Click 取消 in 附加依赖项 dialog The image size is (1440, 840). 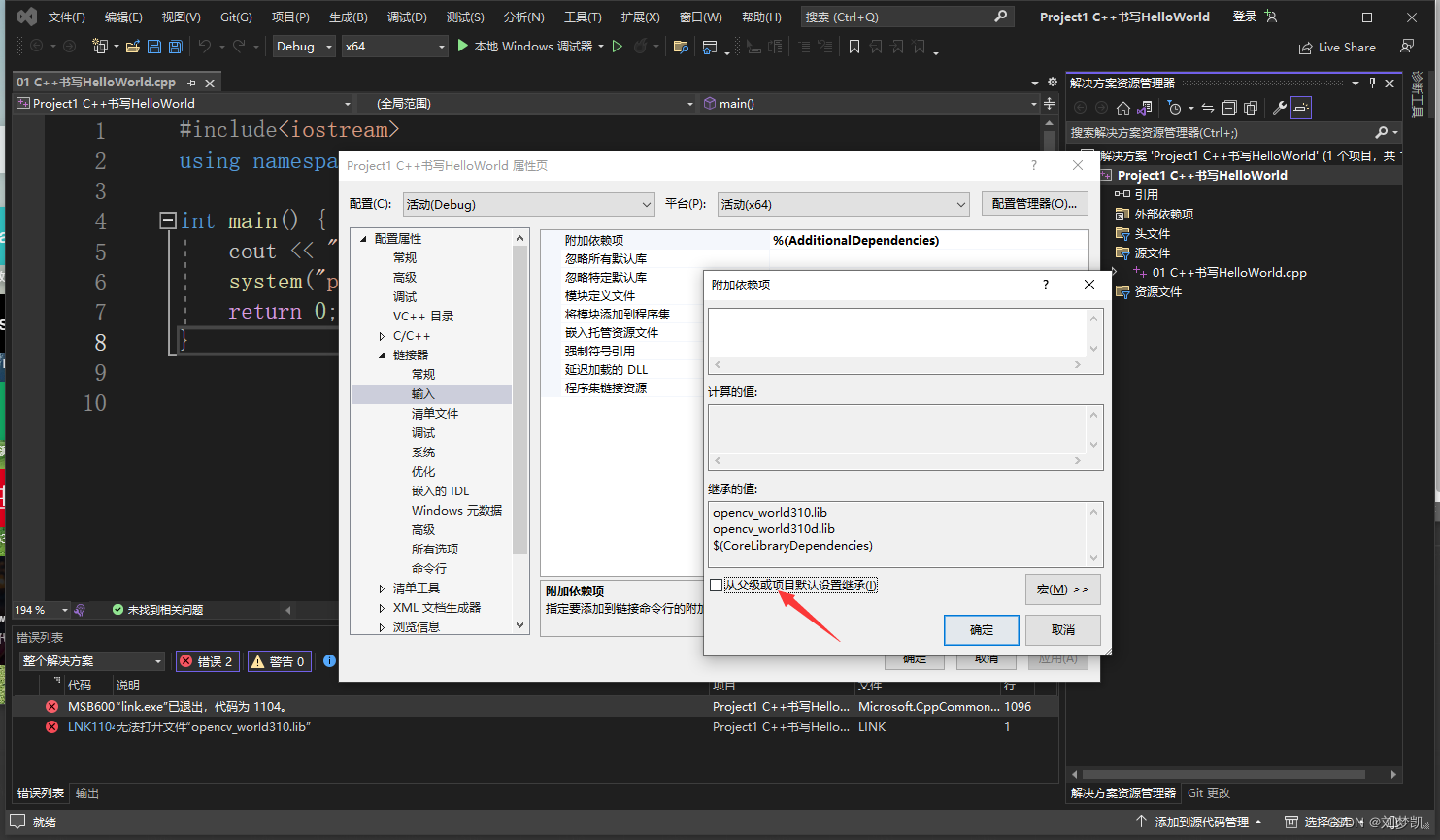(x=1063, y=630)
